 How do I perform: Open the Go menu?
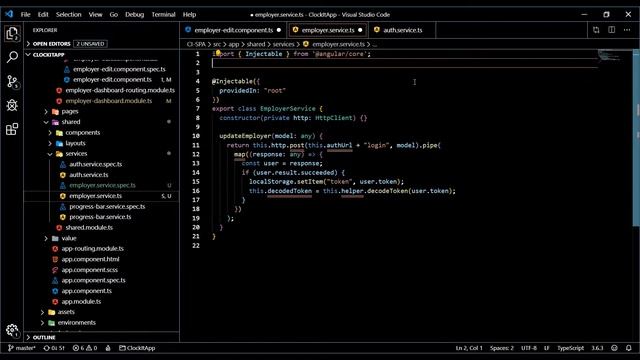click(113, 14)
